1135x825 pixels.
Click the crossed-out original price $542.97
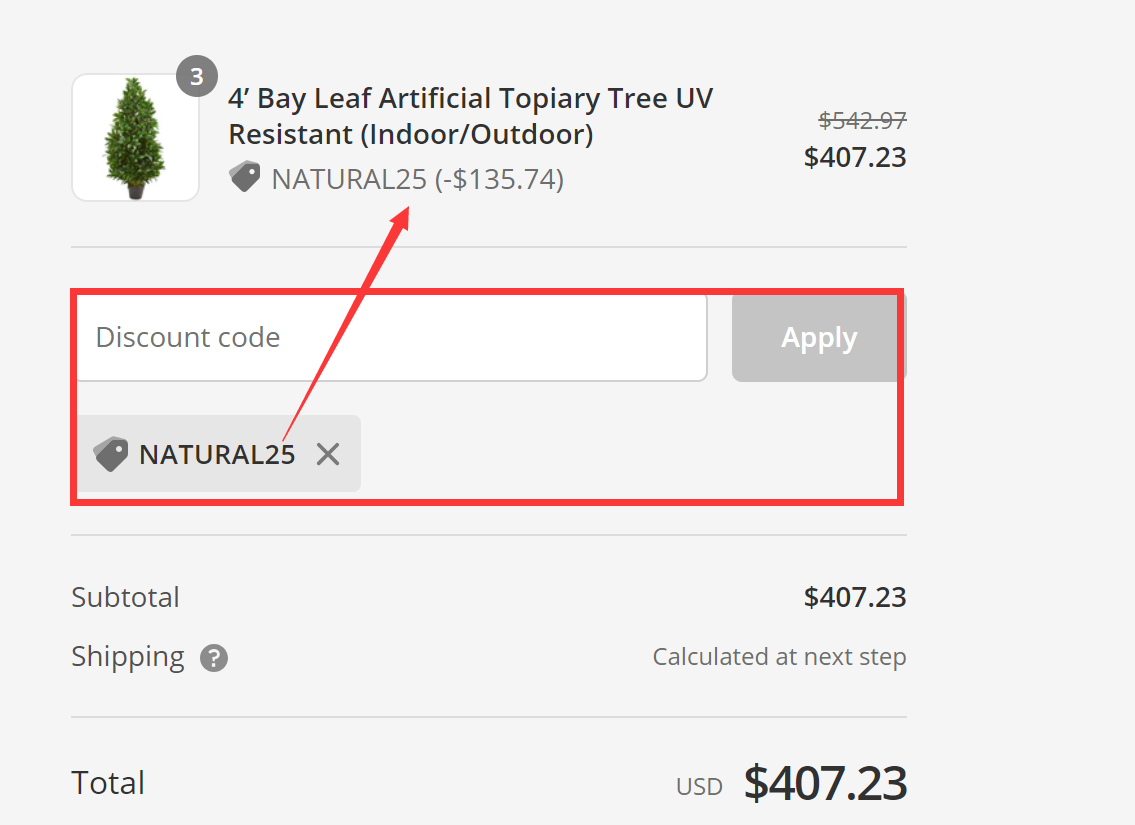coord(862,120)
